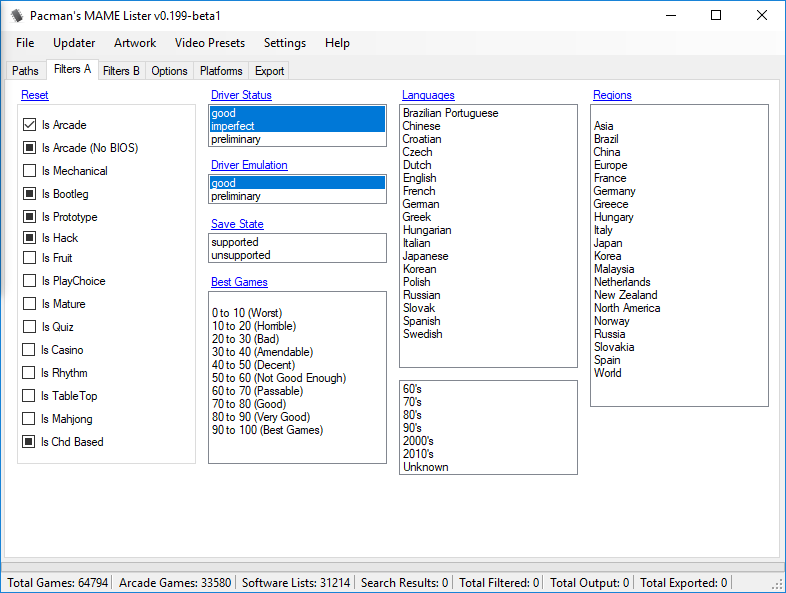Toggle the Is Chd Based checkbox
Screen dimensions: 786x593
tap(29, 441)
